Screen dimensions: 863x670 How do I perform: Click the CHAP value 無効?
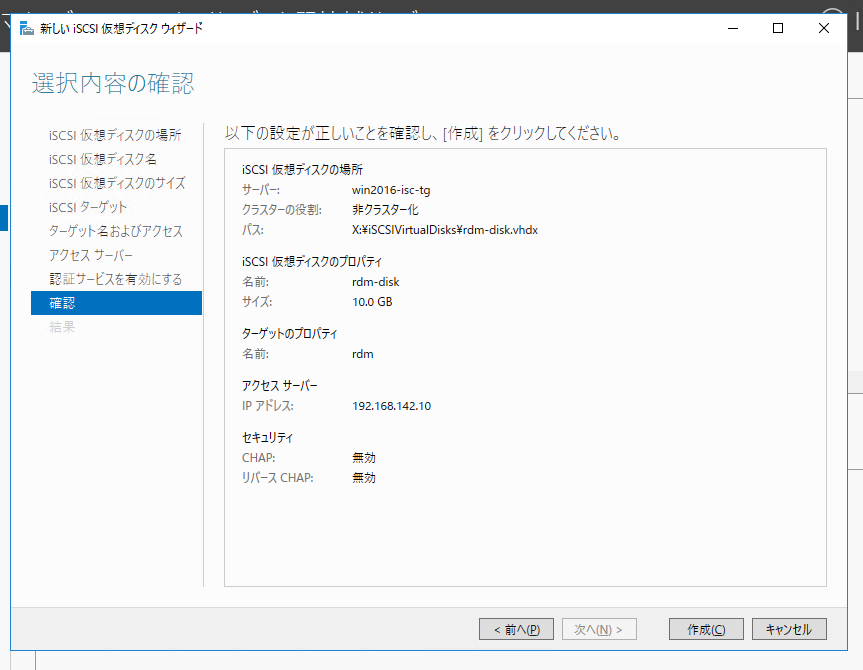click(364, 458)
